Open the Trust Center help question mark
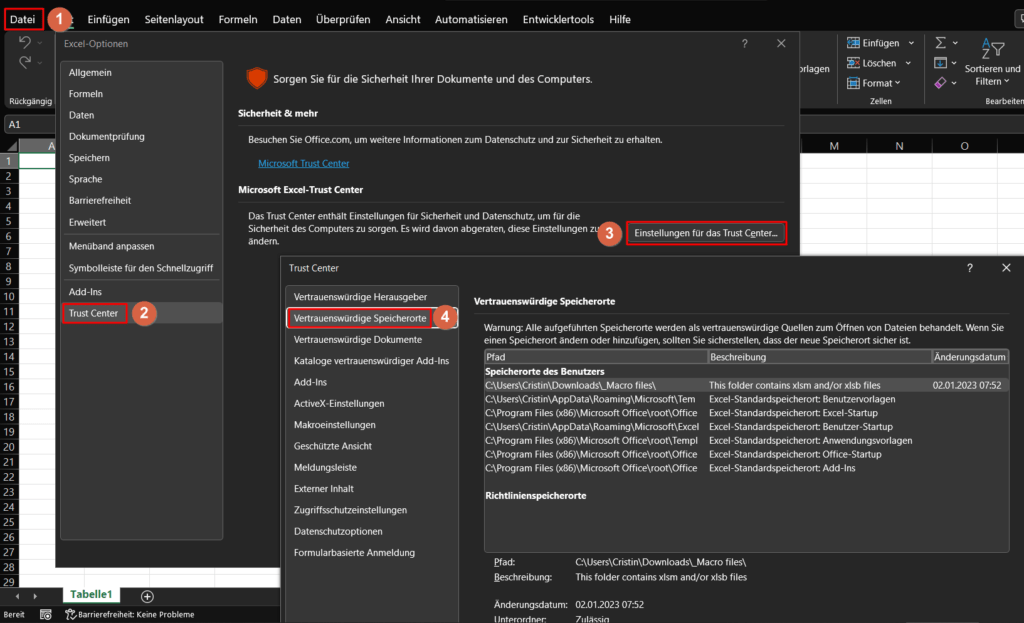The height and width of the screenshot is (623, 1024). click(969, 268)
